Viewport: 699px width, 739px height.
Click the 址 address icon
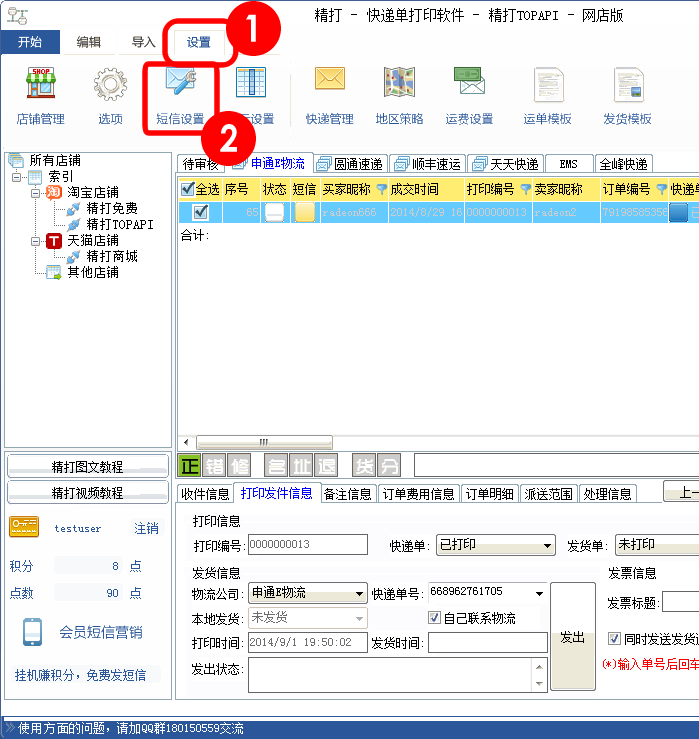click(x=301, y=466)
